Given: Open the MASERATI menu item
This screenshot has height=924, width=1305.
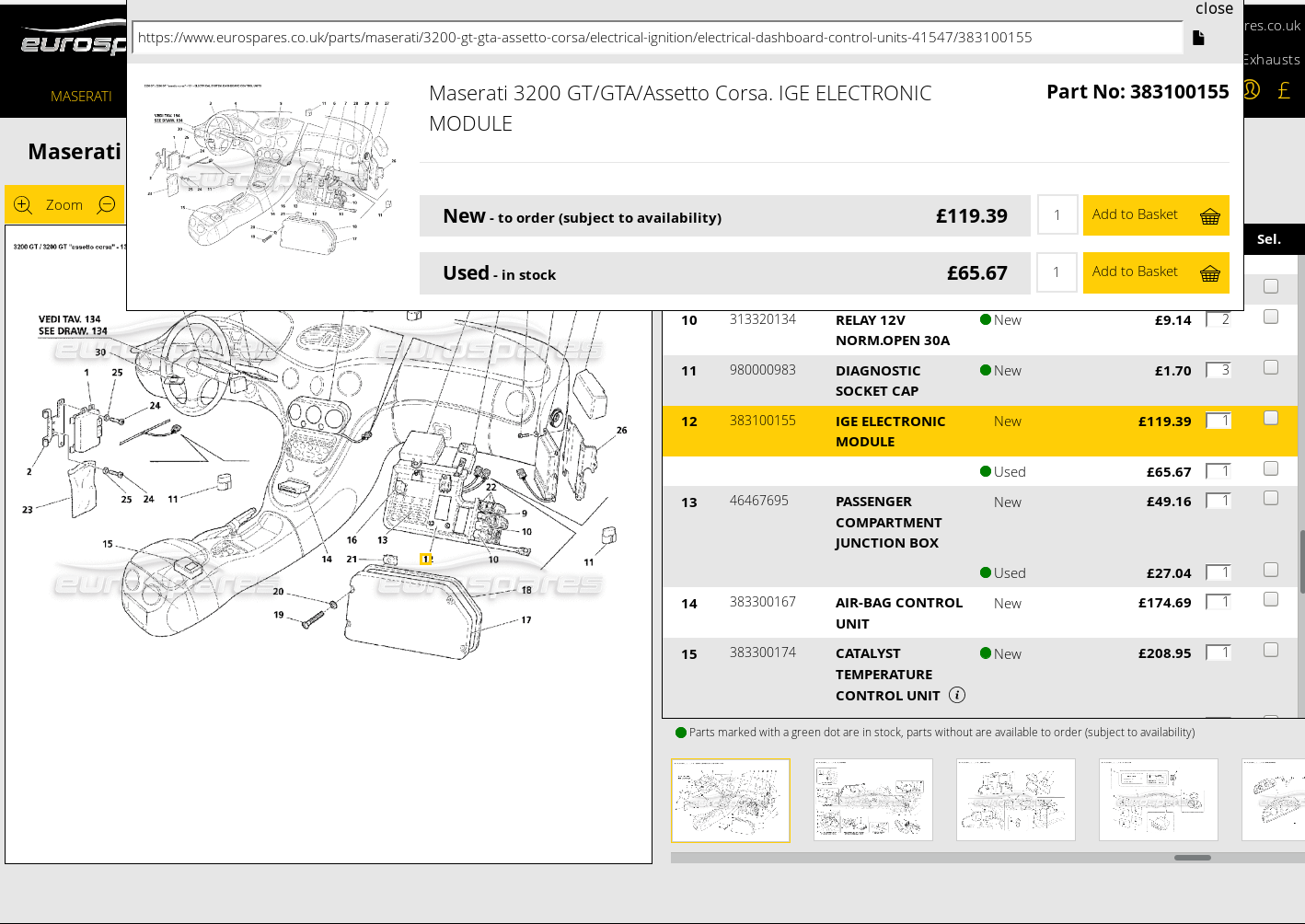Looking at the screenshot, I should click(81, 96).
